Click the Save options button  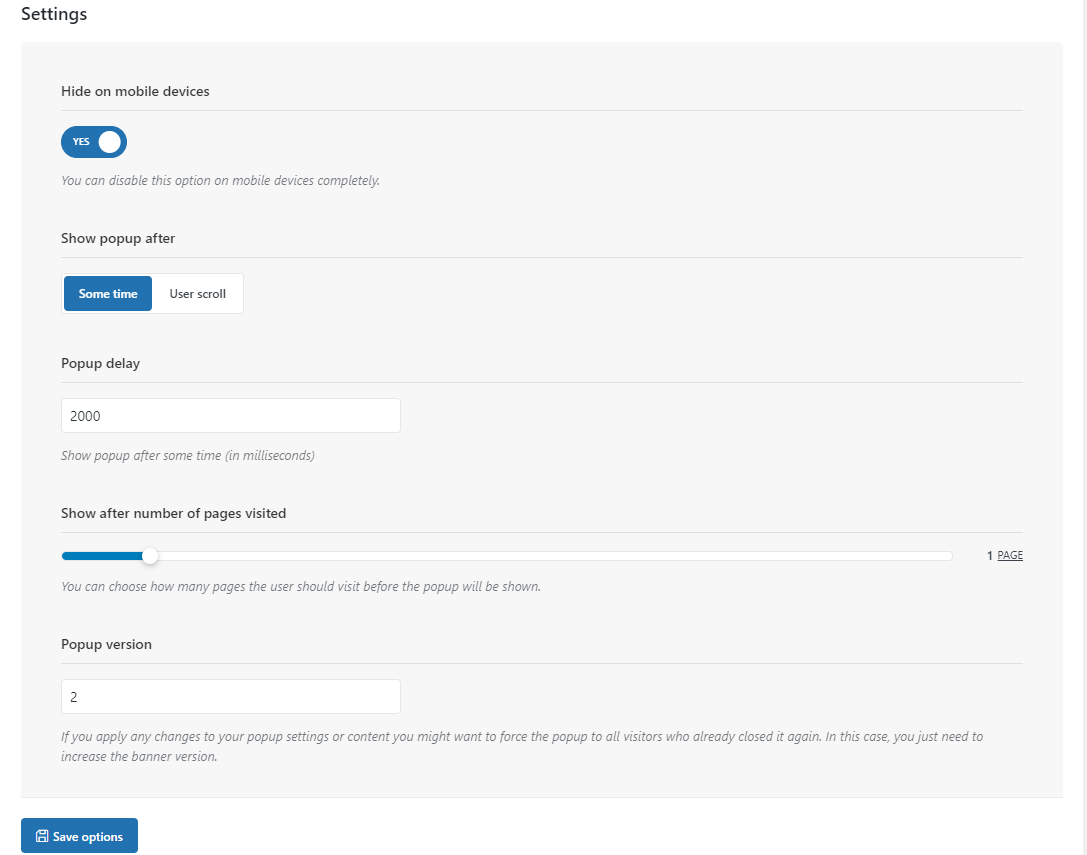tap(79, 836)
